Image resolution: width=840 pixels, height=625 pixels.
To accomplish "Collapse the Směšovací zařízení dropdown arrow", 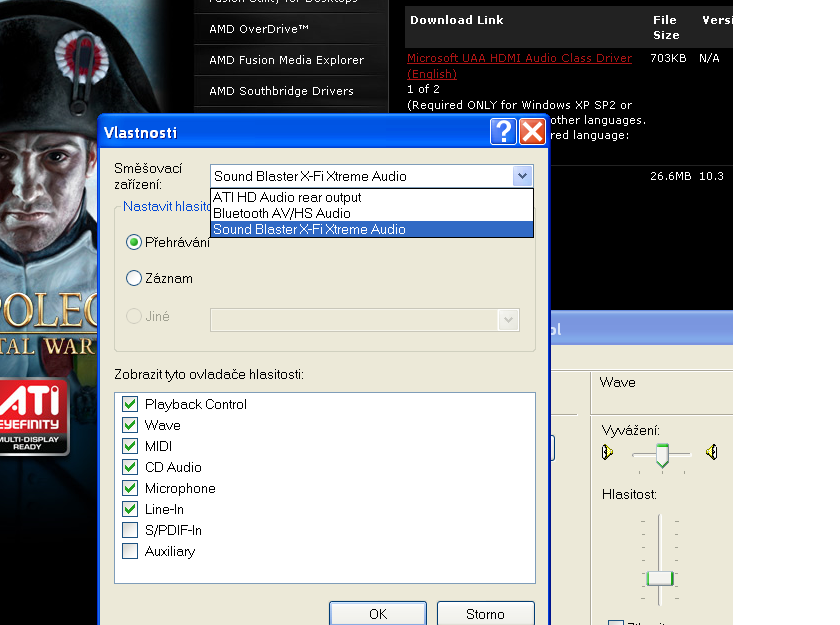I will (522, 176).
